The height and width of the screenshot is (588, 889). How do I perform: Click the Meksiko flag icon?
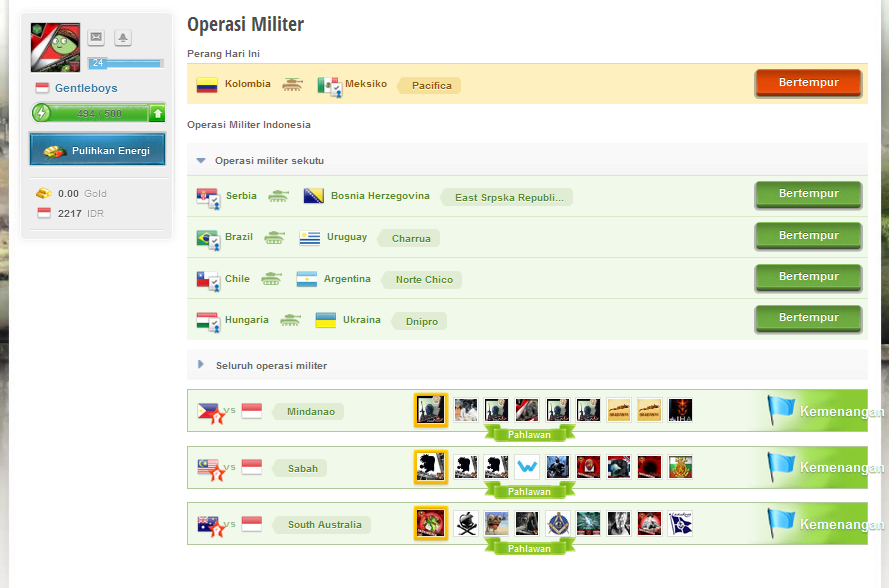(329, 86)
